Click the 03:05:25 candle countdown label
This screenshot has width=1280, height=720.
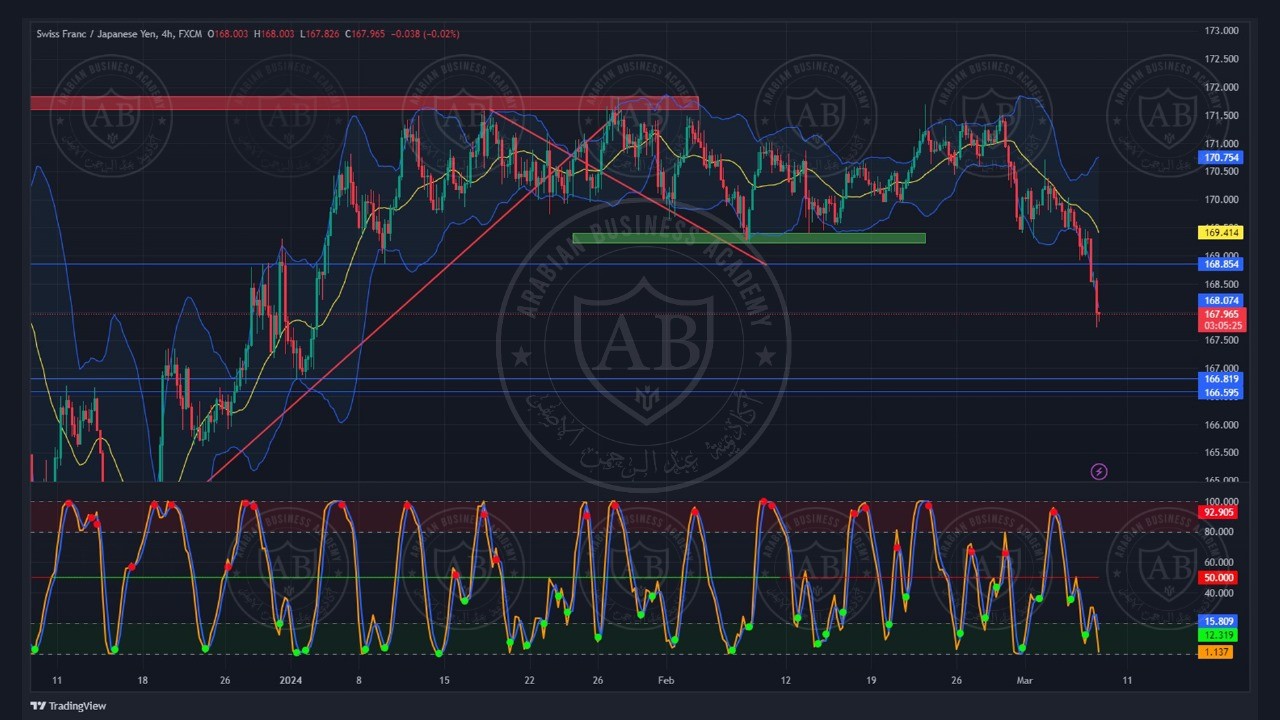pyautogui.click(x=1221, y=326)
